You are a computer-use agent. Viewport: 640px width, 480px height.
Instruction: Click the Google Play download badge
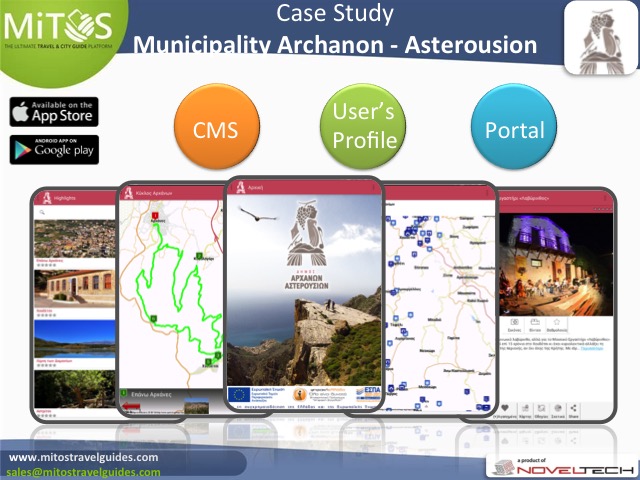54,149
